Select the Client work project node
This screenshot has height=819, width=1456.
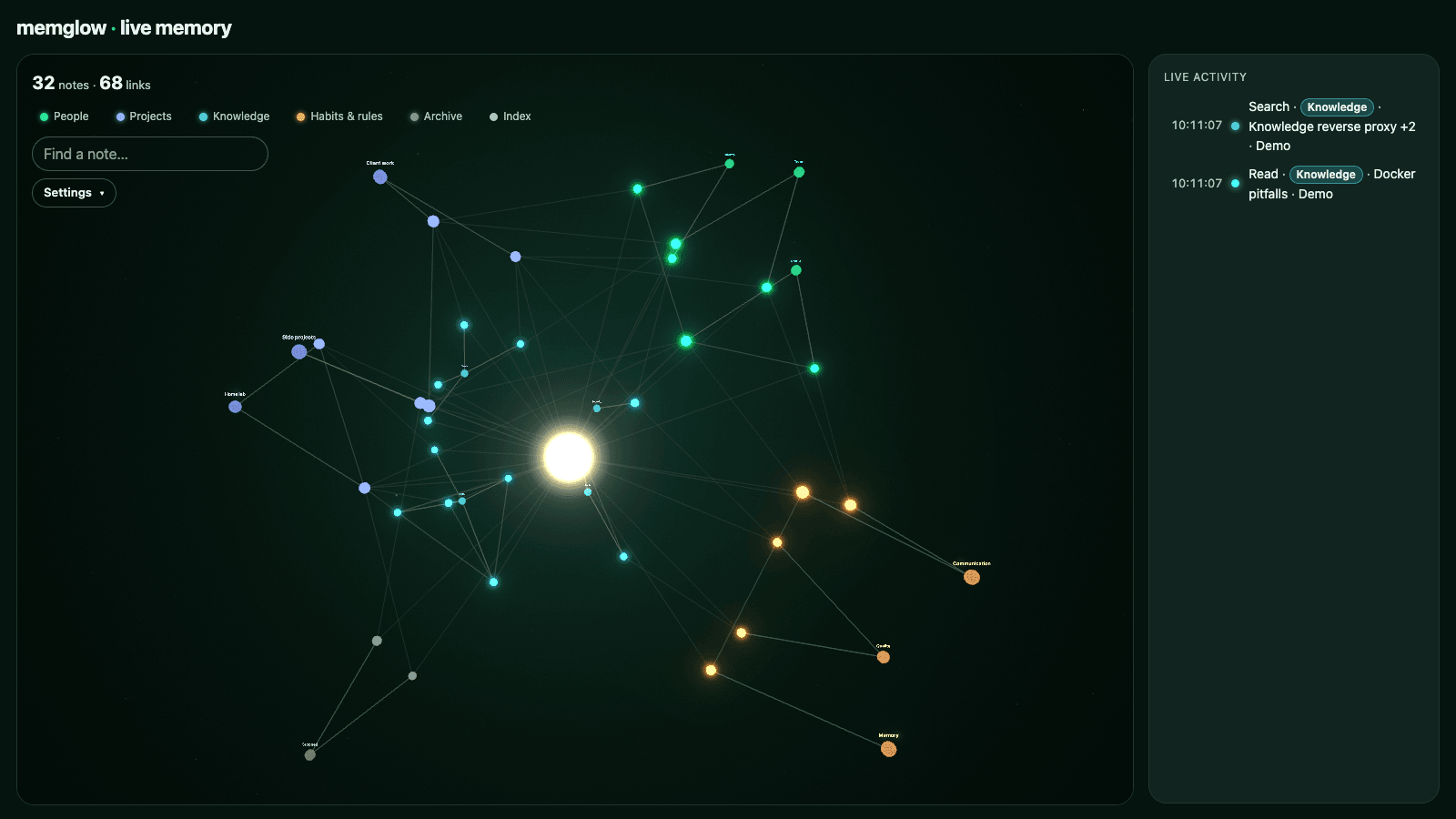[380, 177]
